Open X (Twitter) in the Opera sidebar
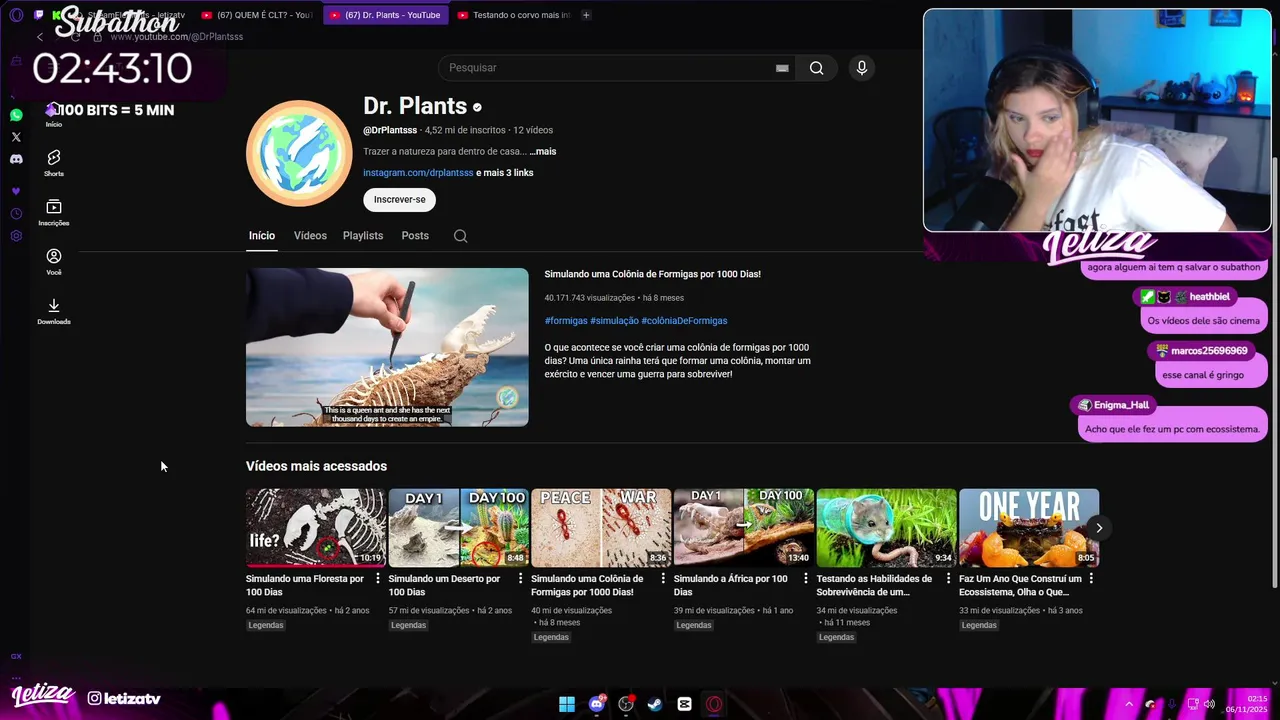The height and width of the screenshot is (720, 1280). 16,137
